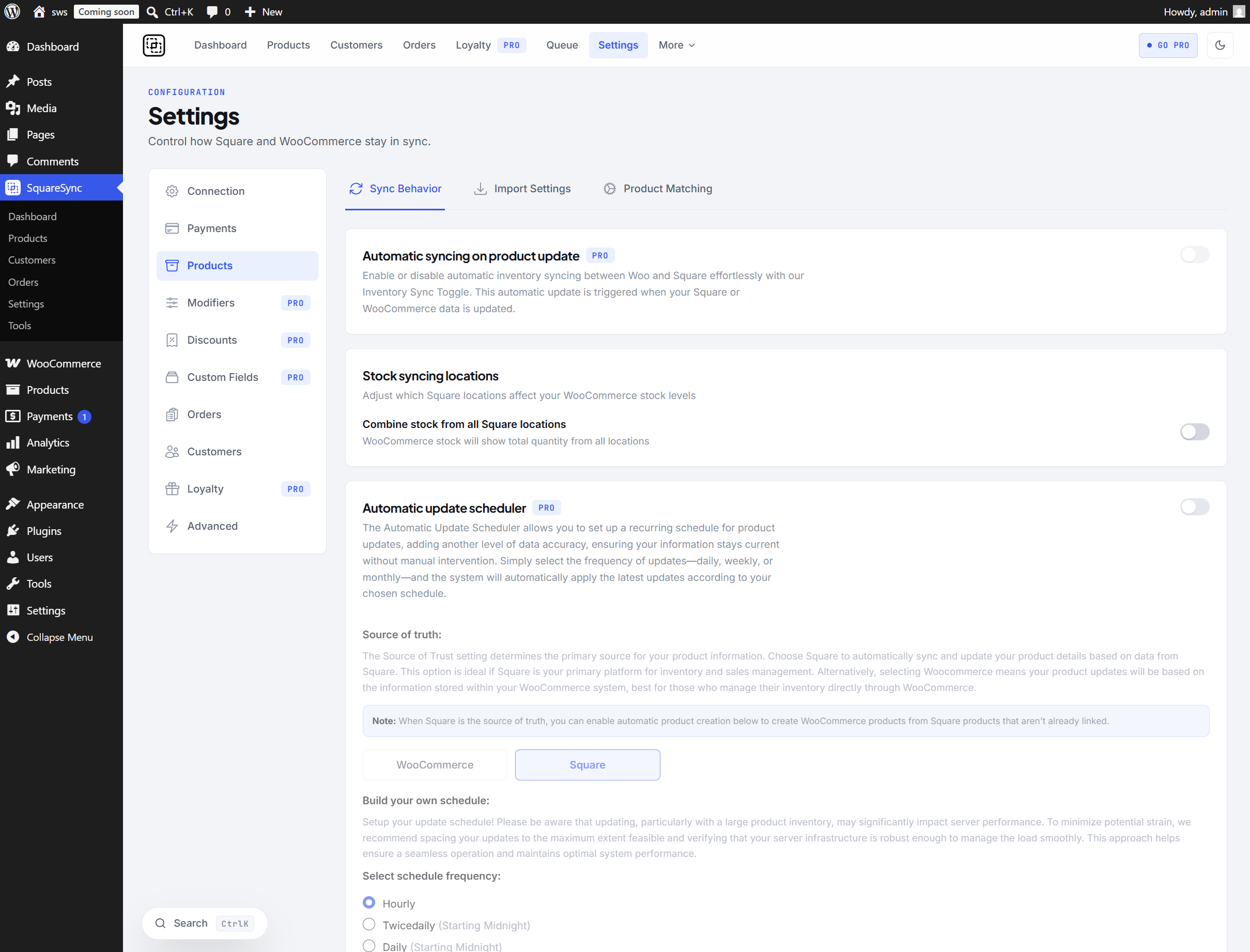Click the Connection gear icon

click(172, 192)
